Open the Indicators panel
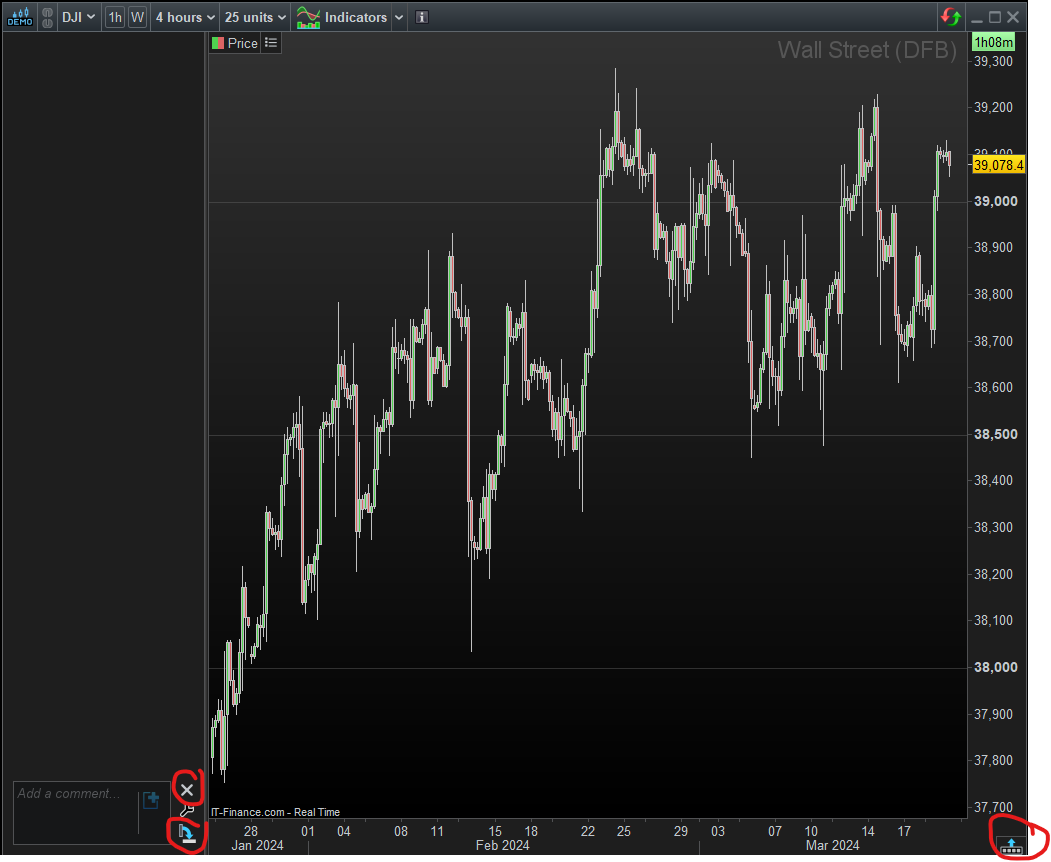The image size is (1051, 862). click(x=342, y=17)
